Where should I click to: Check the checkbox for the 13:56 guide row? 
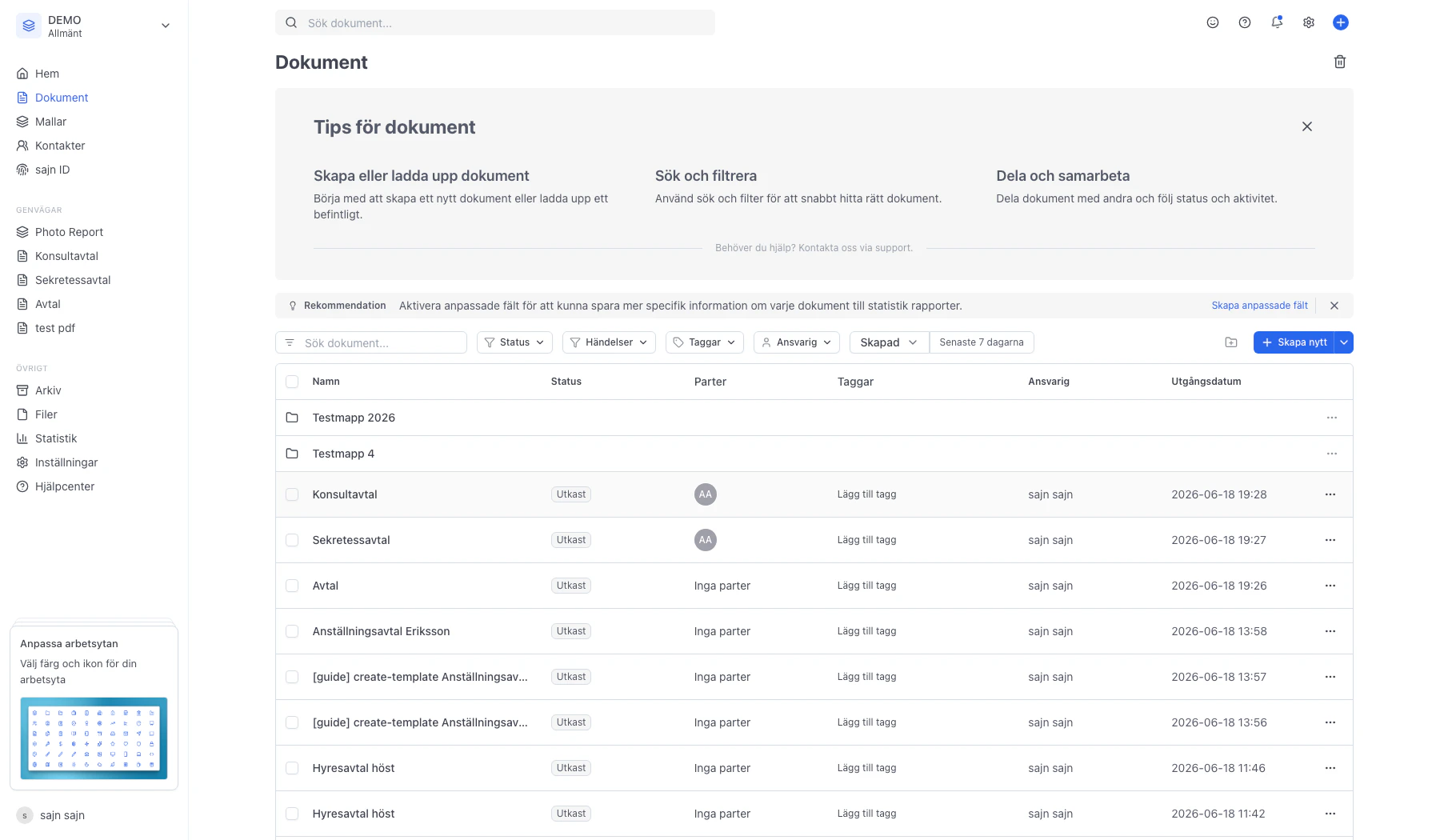292,722
